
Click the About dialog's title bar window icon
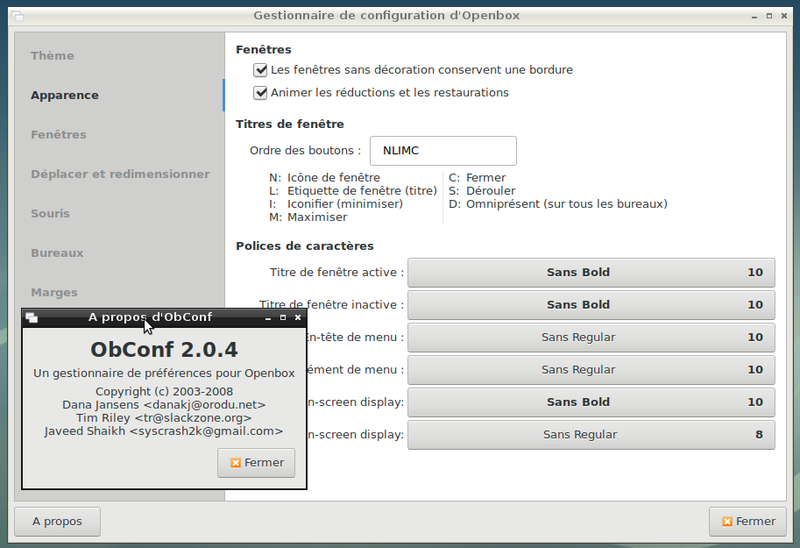tap(32, 317)
